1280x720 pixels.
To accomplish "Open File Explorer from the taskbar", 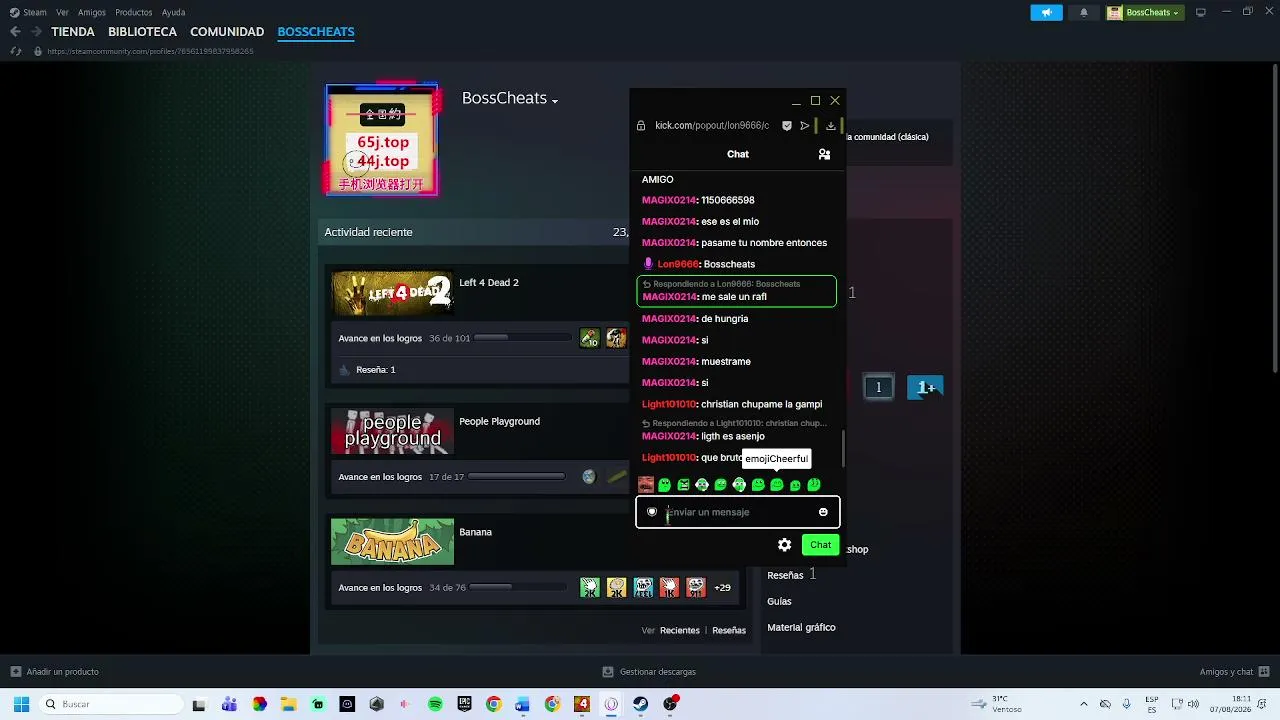I will tap(288, 704).
